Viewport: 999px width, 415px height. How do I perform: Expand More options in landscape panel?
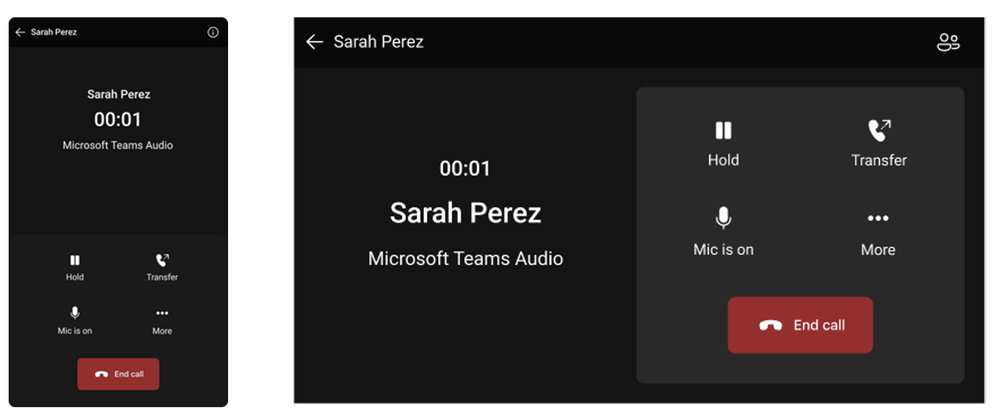point(878,218)
